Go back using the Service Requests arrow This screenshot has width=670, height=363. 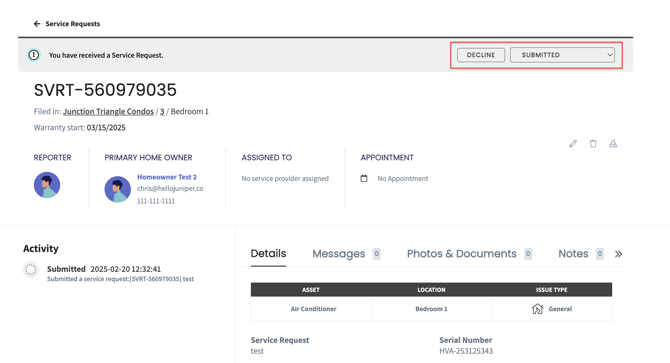37,24
